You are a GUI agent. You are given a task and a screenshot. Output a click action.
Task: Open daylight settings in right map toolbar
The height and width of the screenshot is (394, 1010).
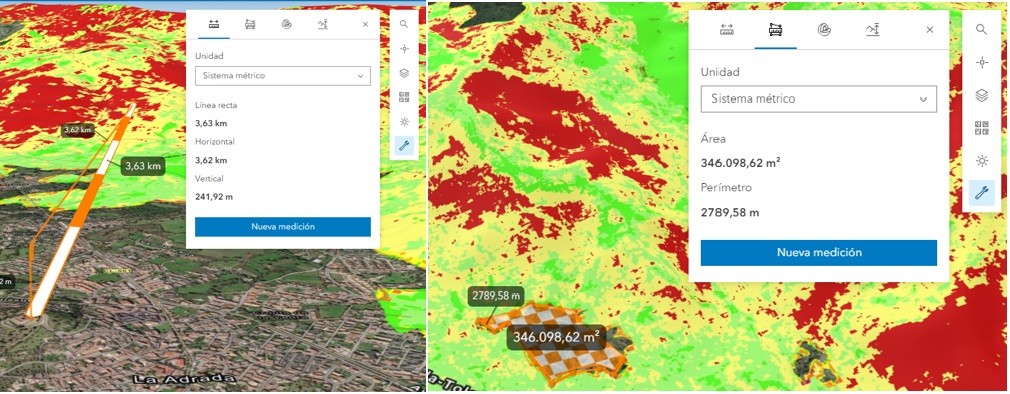tap(981, 160)
